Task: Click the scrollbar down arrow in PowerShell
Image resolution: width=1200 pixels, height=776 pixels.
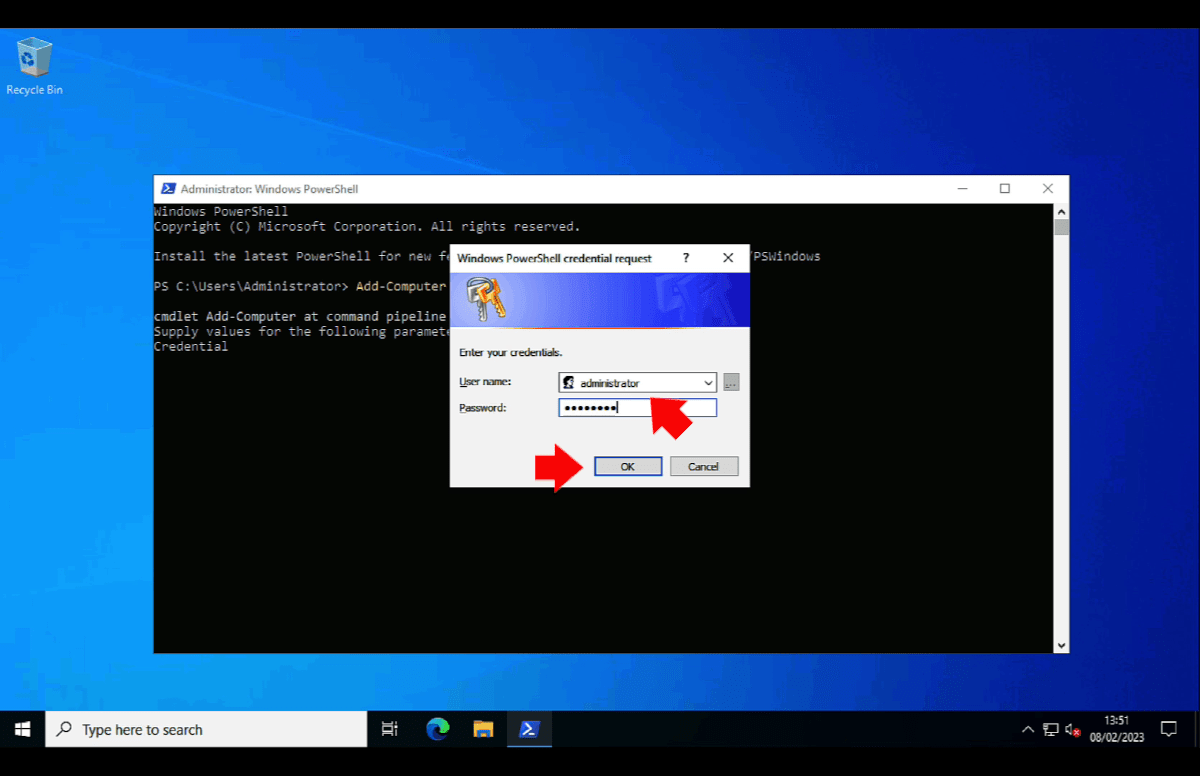Action: [1062, 645]
